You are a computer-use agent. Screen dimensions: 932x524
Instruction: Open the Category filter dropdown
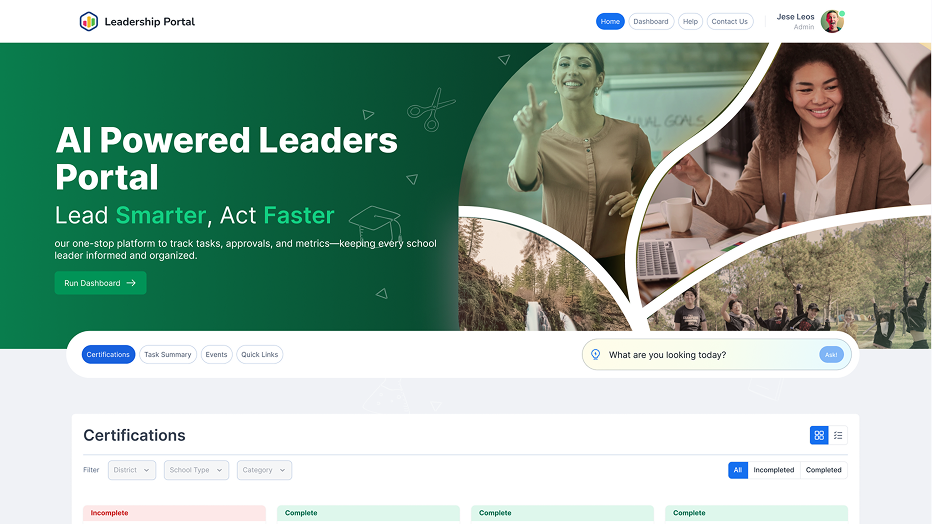pos(264,470)
